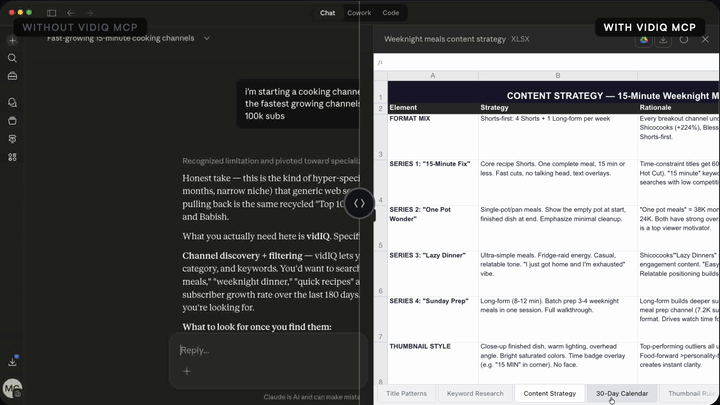Start a new chat with plus icon
This screenshot has width=720, height=405.
(x=12, y=40)
